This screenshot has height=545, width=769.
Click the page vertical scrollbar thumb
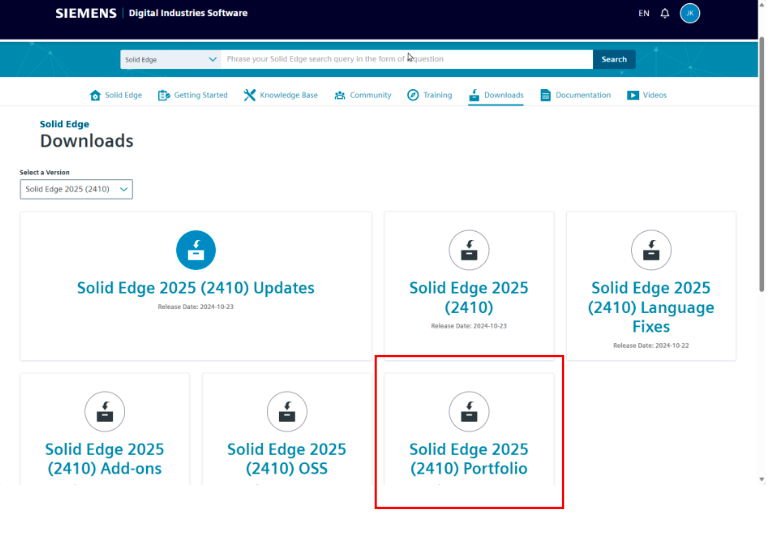pyautogui.click(x=762, y=164)
